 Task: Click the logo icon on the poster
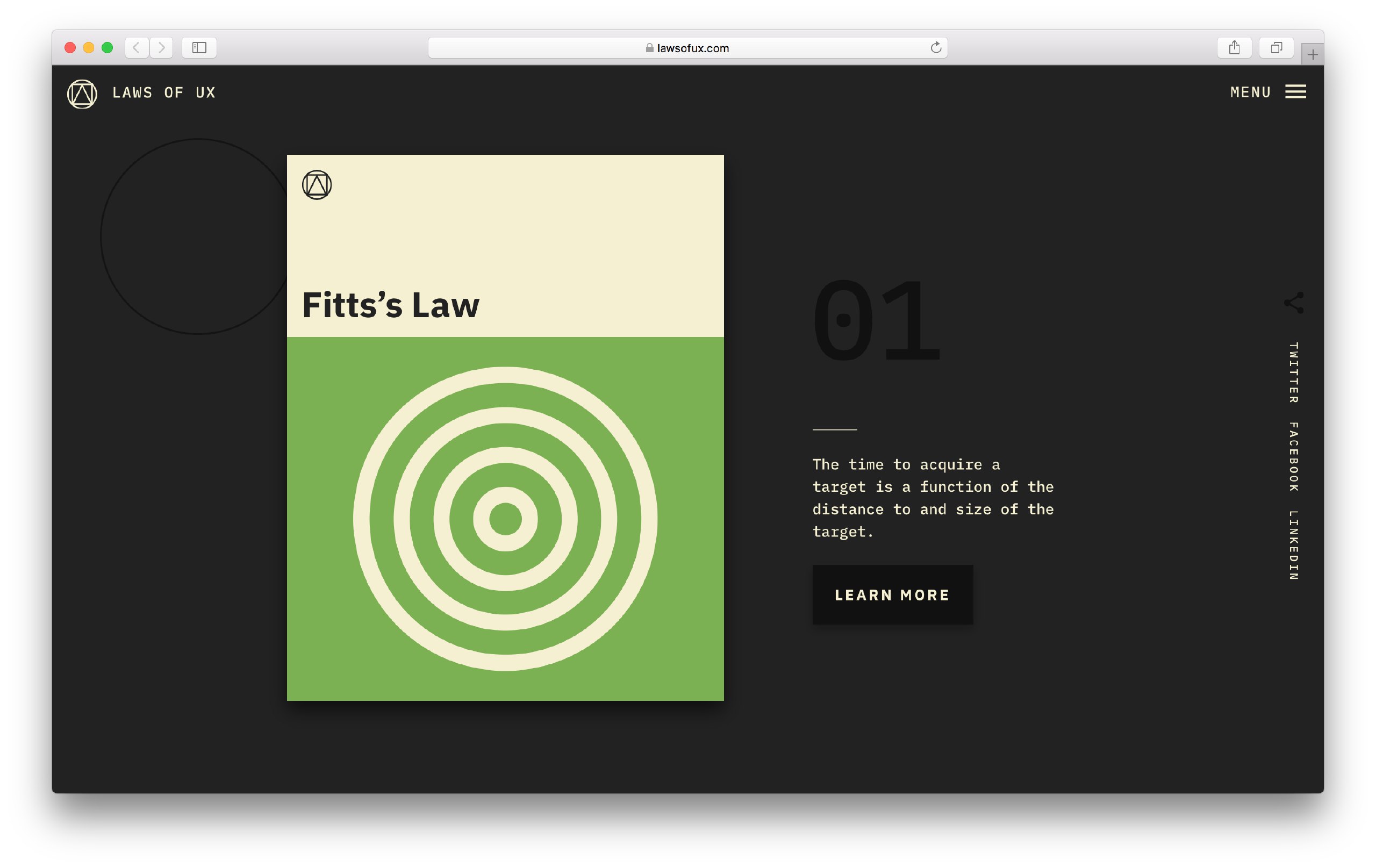[317, 184]
